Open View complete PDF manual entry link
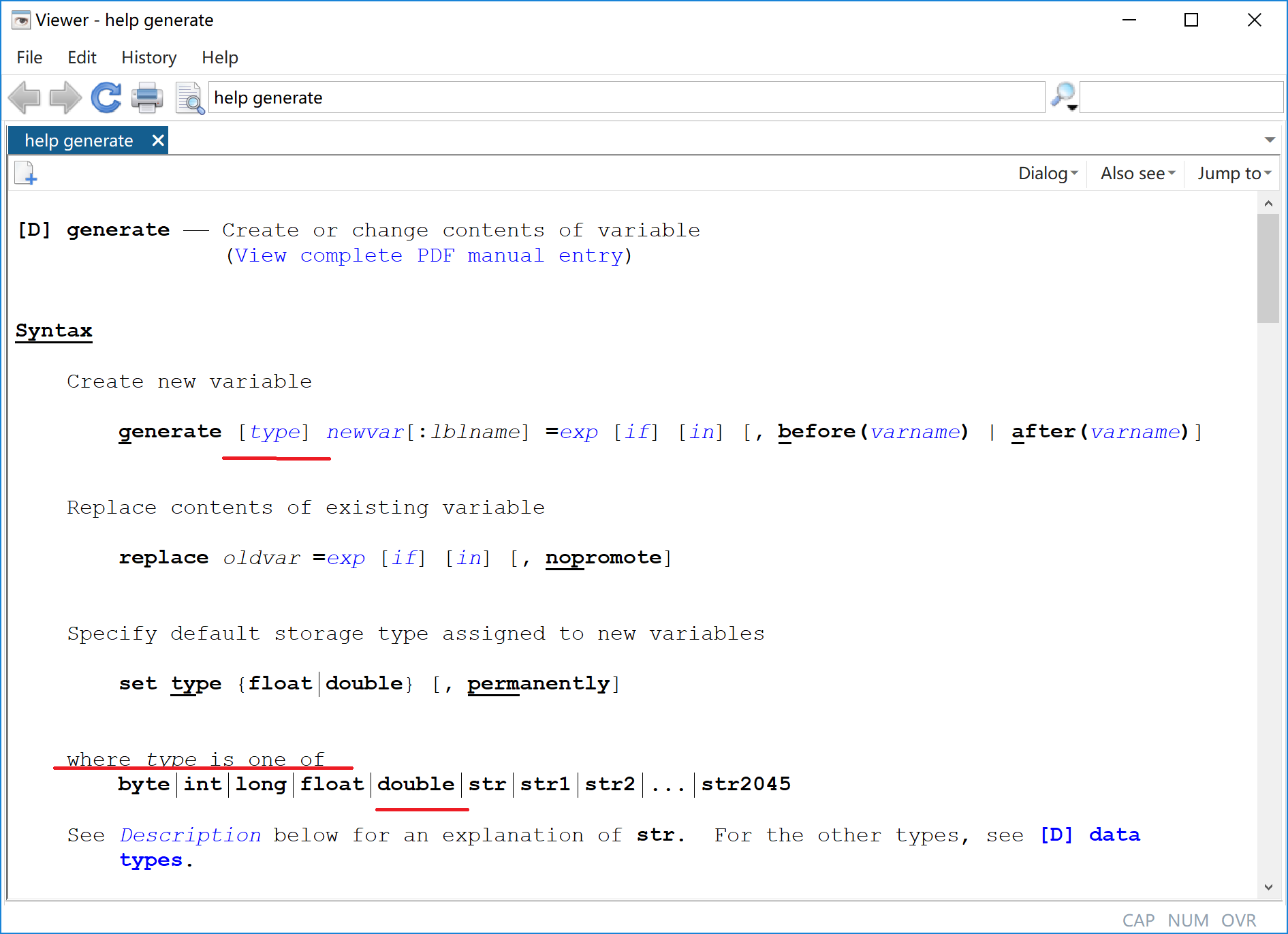 tap(429, 255)
